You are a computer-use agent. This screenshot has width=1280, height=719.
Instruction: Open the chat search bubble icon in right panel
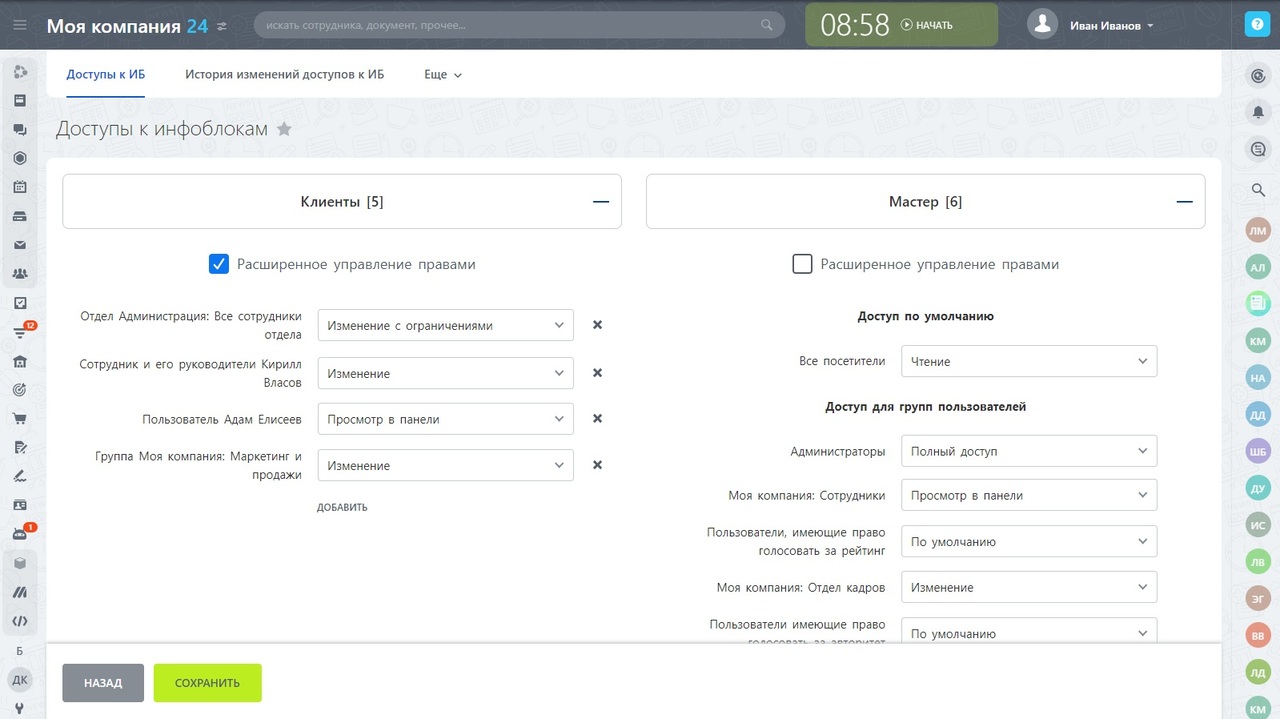coord(1258,149)
